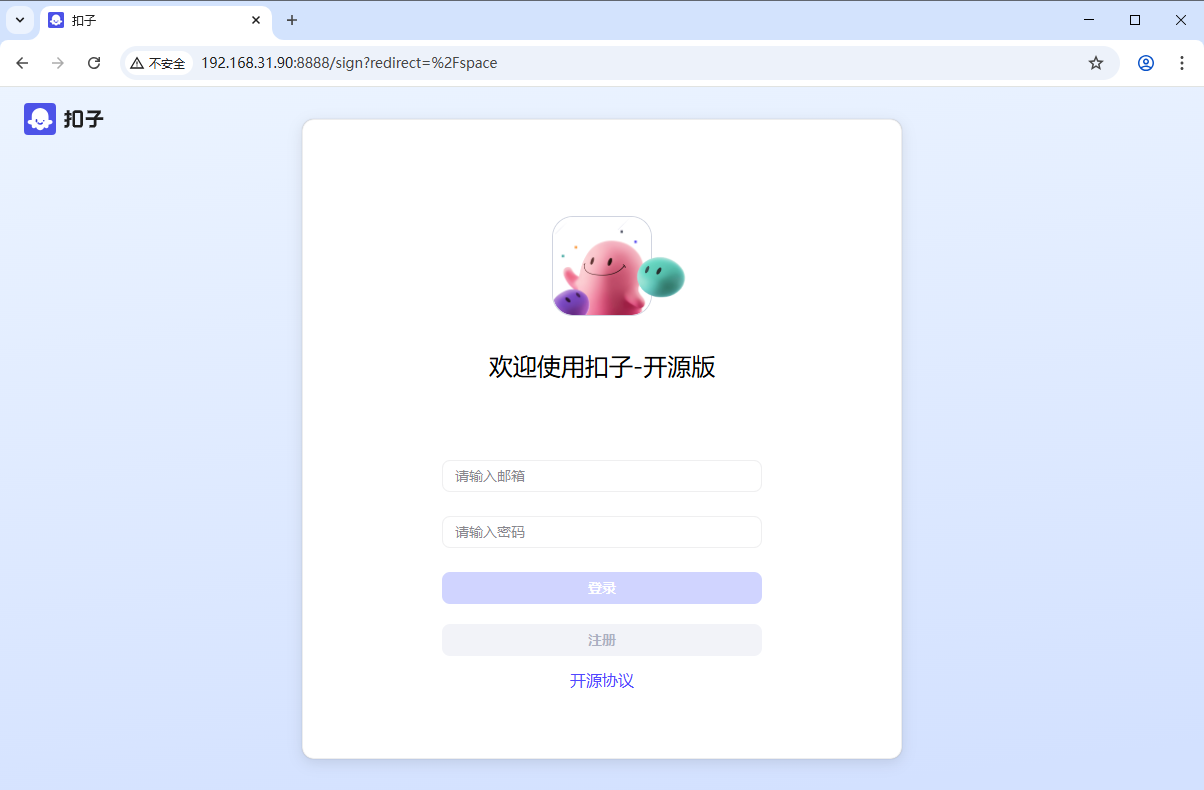Bookmark this page with the star icon

[1096, 62]
